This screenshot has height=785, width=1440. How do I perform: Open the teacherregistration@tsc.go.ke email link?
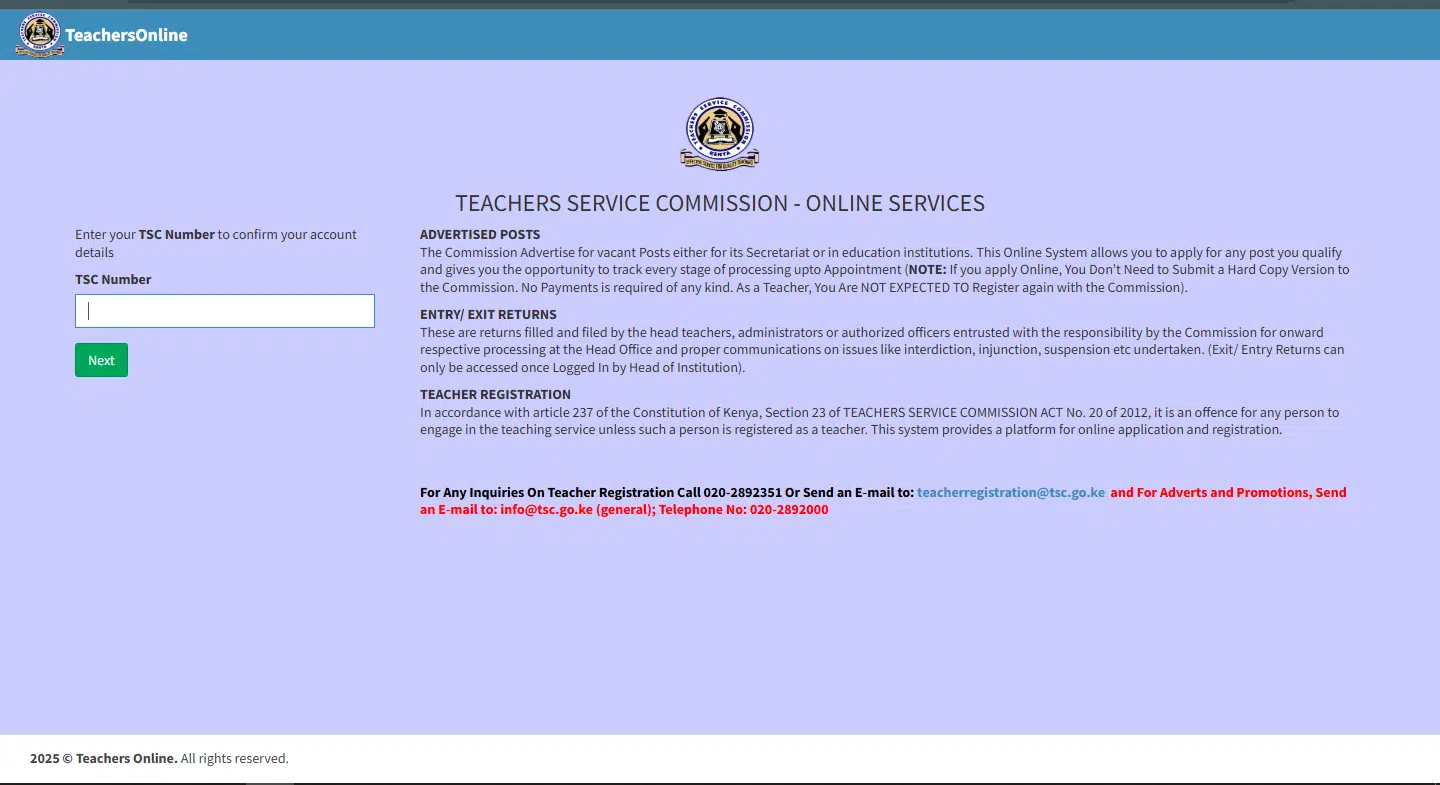[1010, 492]
